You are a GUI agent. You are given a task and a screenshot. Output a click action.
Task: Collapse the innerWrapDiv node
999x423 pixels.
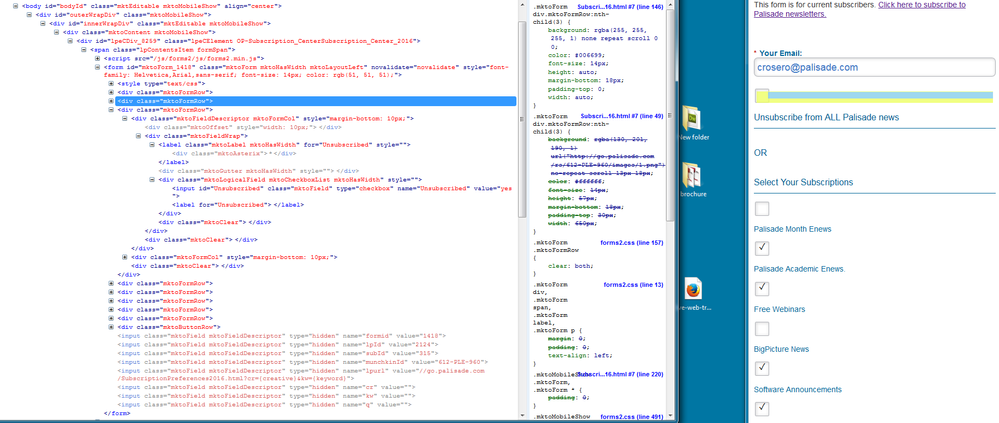coord(43,23)
